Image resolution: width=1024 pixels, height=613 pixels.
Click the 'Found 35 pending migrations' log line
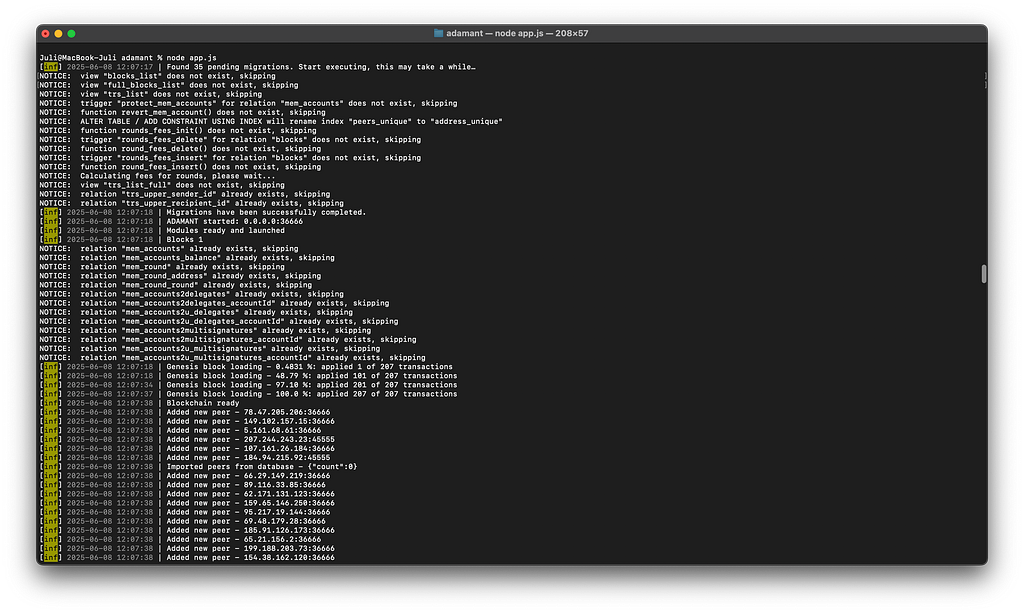tap(257, 67)
